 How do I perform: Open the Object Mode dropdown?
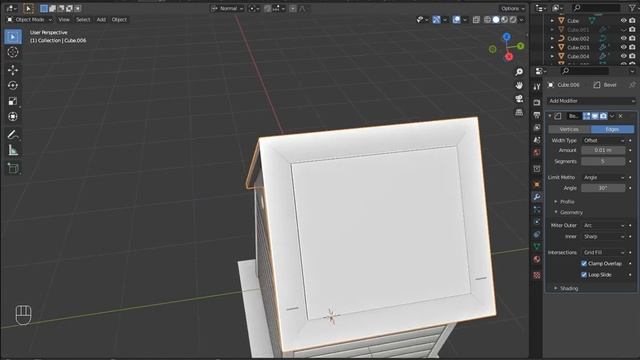coord(29,20)
